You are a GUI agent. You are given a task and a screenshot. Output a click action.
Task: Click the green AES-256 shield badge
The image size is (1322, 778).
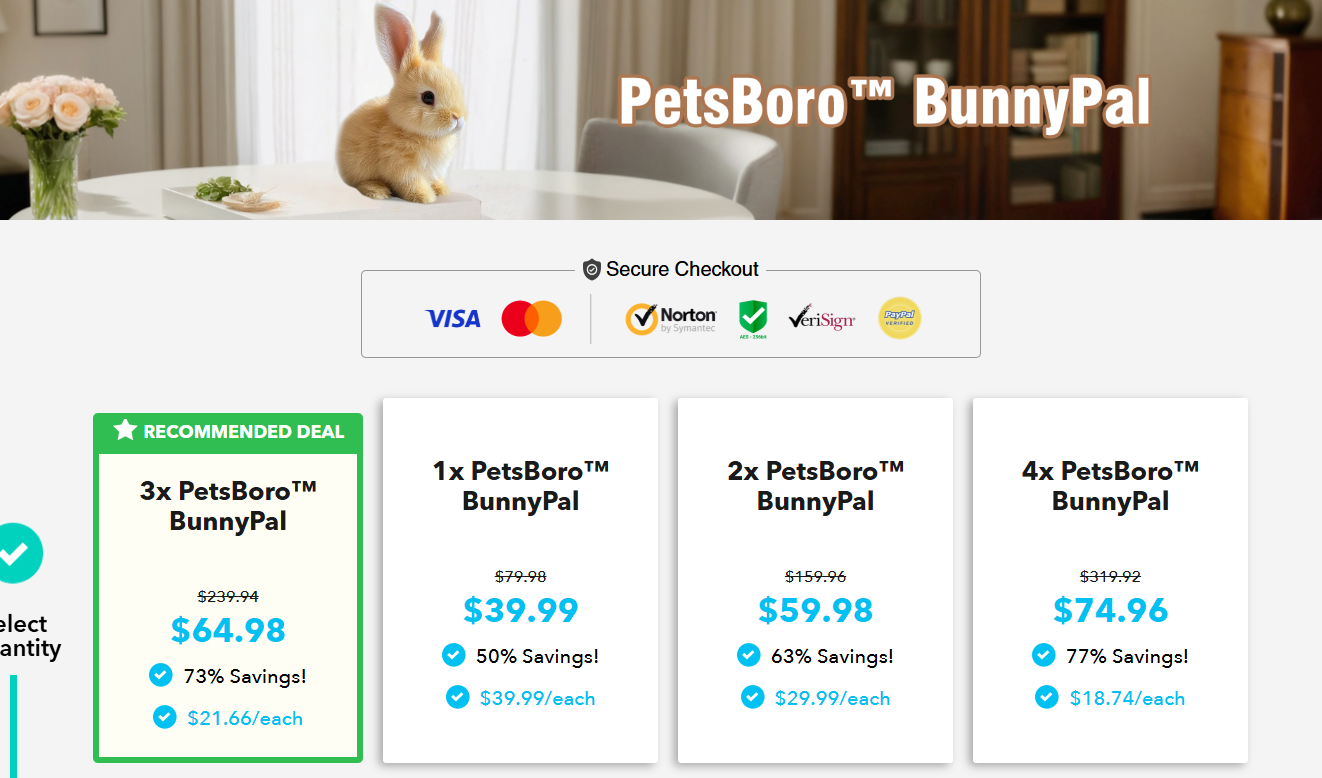(752, 318)
